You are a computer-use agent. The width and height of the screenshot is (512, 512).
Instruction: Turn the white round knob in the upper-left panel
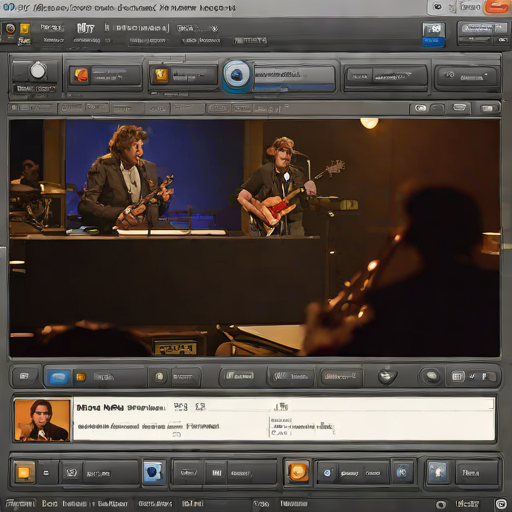[x=38, y=71]
